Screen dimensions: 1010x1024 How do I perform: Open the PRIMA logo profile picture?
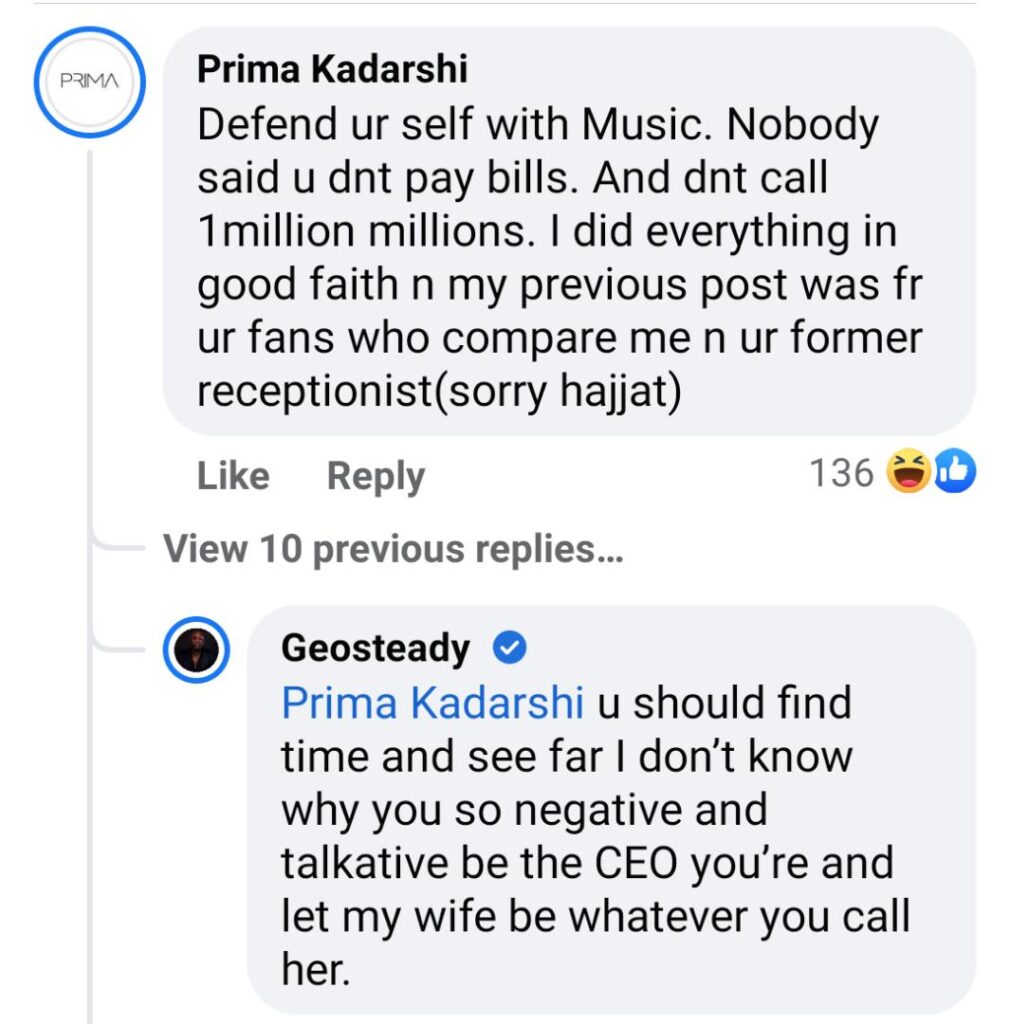coord(89,82)
